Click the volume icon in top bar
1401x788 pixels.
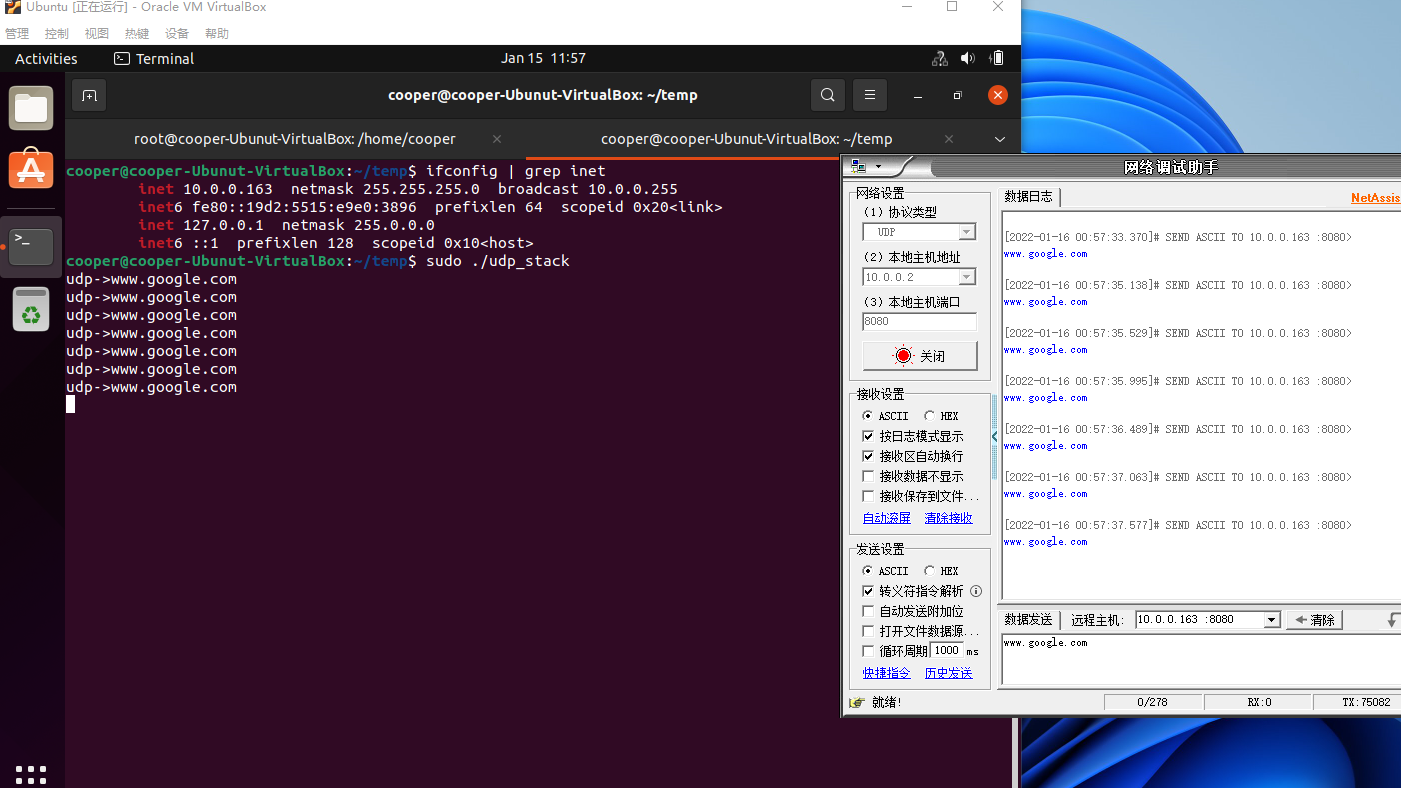point(967,59)
